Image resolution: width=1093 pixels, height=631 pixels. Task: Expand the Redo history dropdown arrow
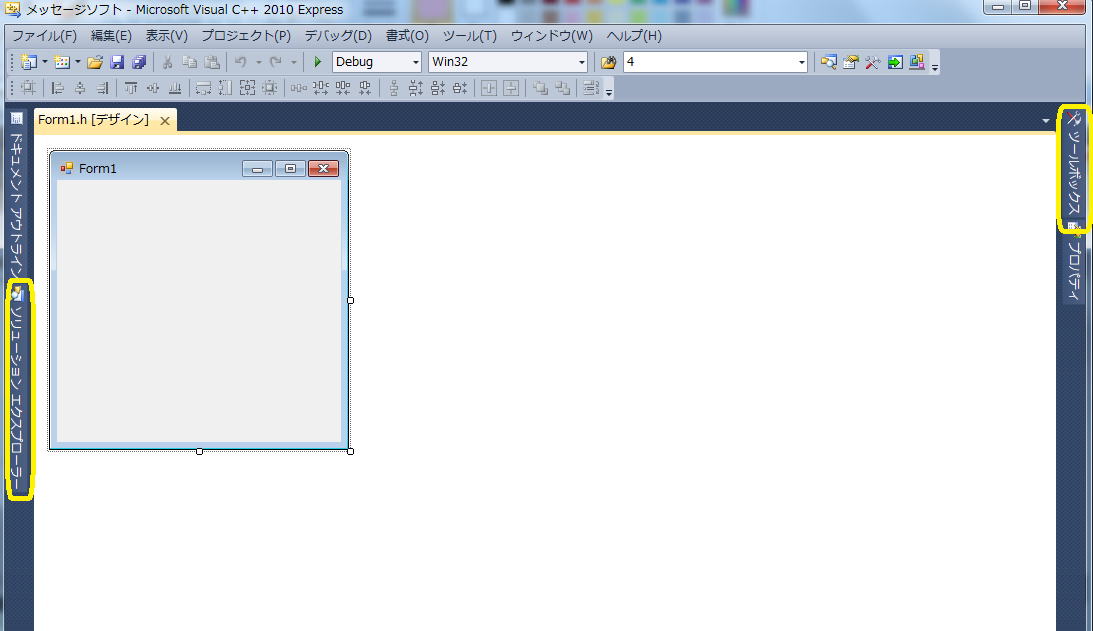pos(293,62)
